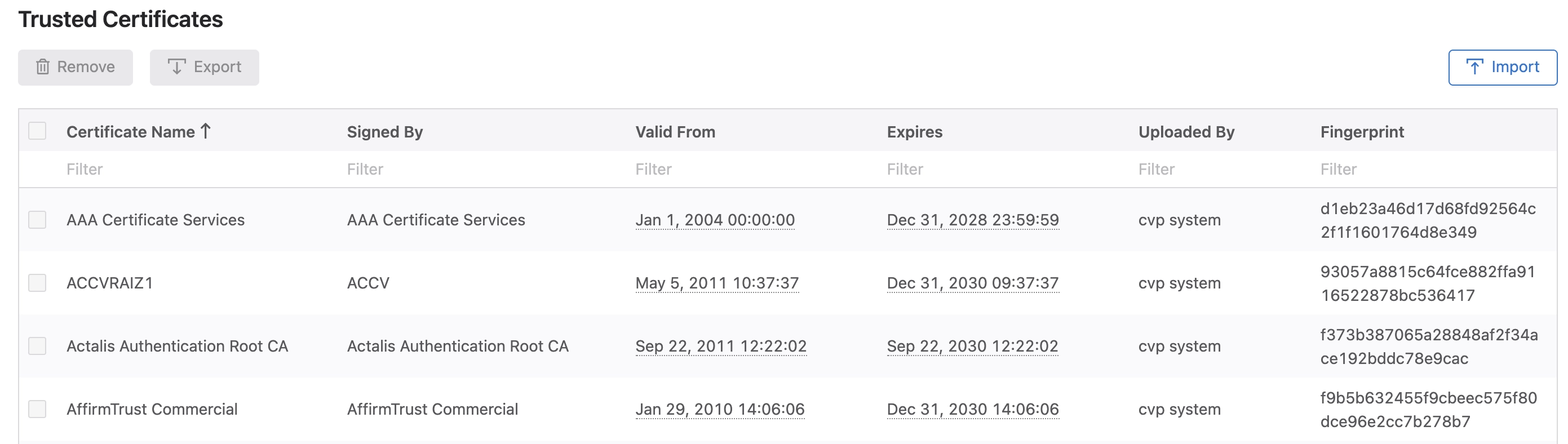This screenshot has height=444, width=1568.
Task: Focus the Uploaded By filter input
Action: [1217, 169]
